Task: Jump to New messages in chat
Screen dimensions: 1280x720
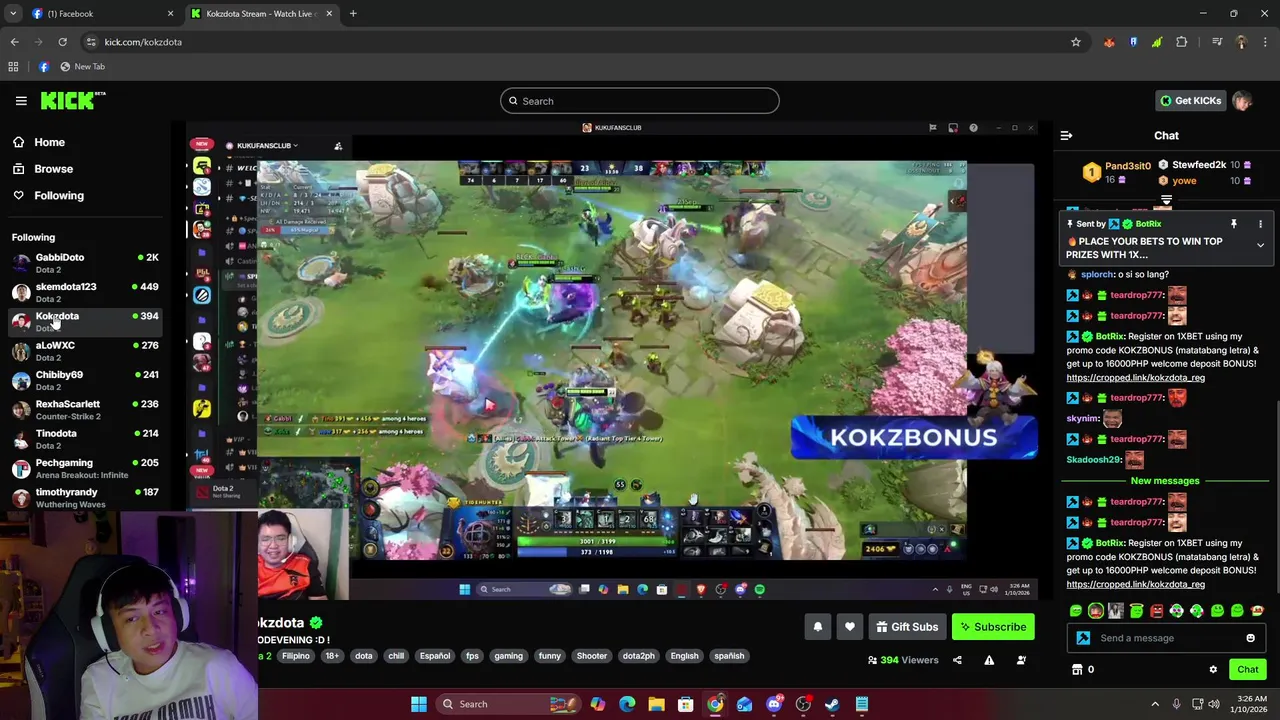Action: pos(1165,481)
